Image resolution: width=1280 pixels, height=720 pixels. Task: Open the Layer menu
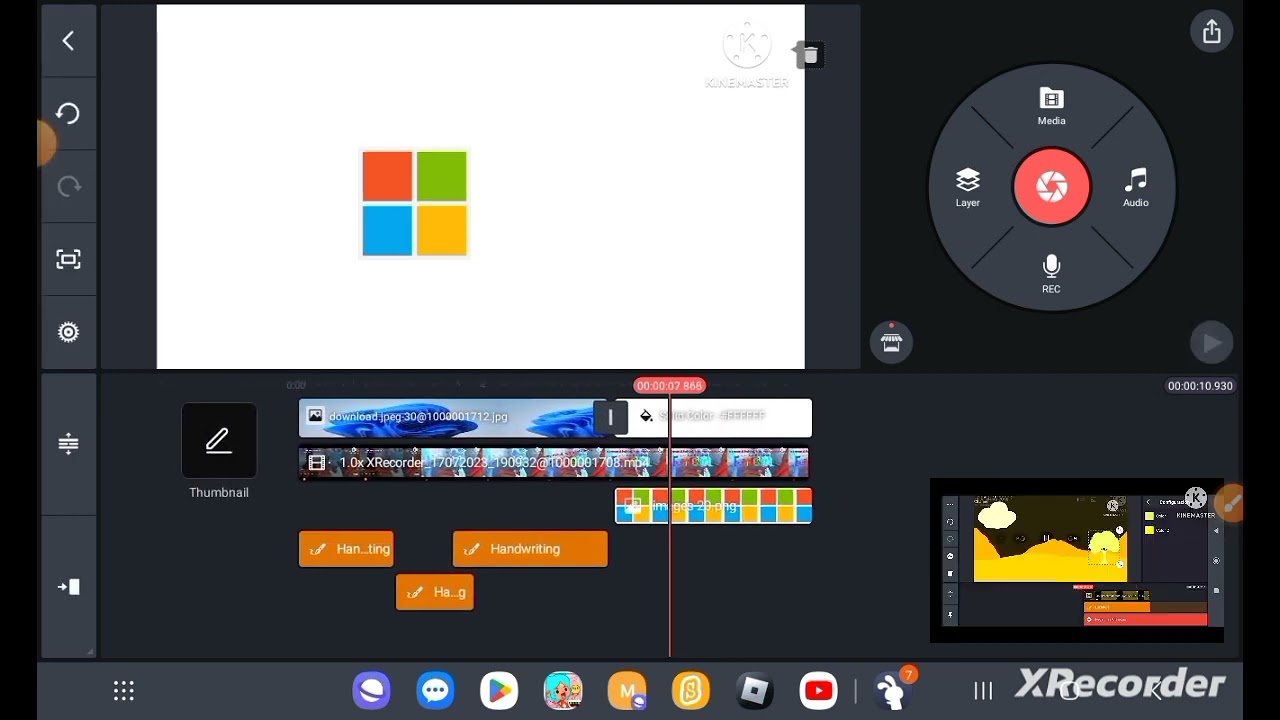967,188
